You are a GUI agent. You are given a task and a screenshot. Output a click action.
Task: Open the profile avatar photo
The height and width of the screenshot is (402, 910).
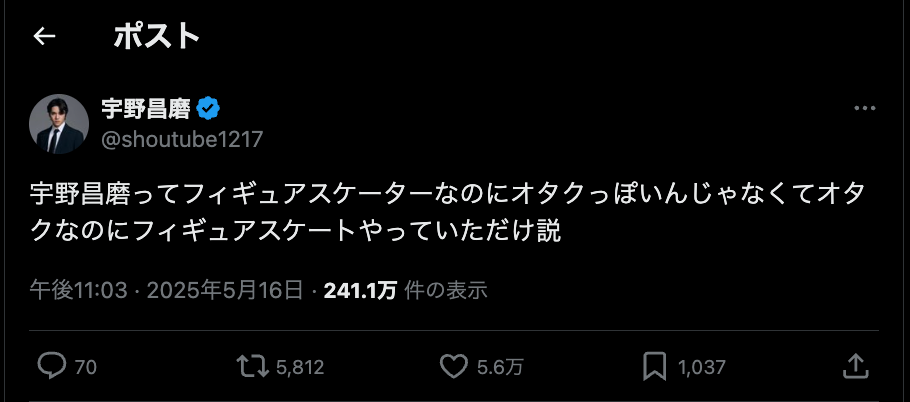59,124
